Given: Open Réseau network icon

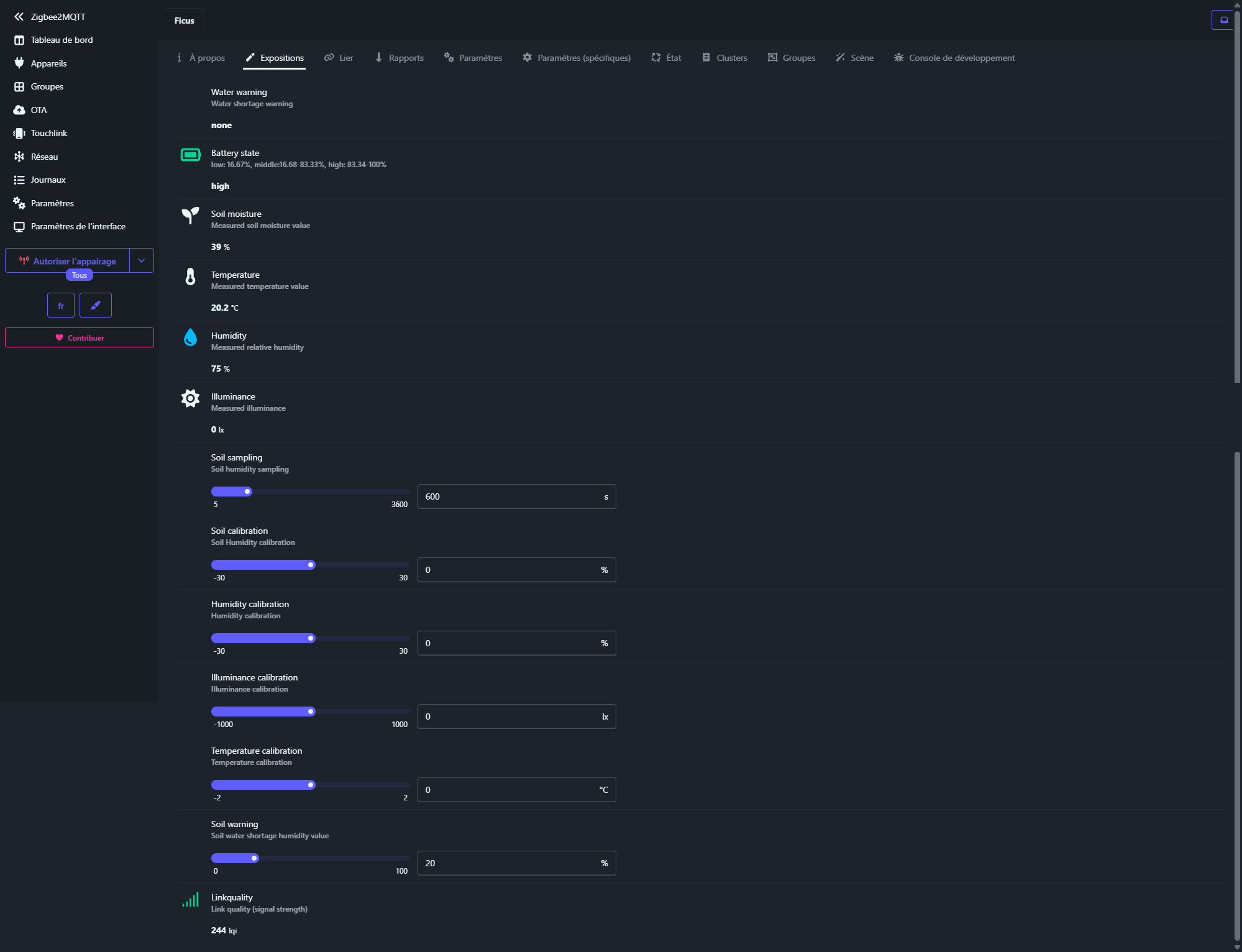Looking at the screenshot, I should coord(19,157).
